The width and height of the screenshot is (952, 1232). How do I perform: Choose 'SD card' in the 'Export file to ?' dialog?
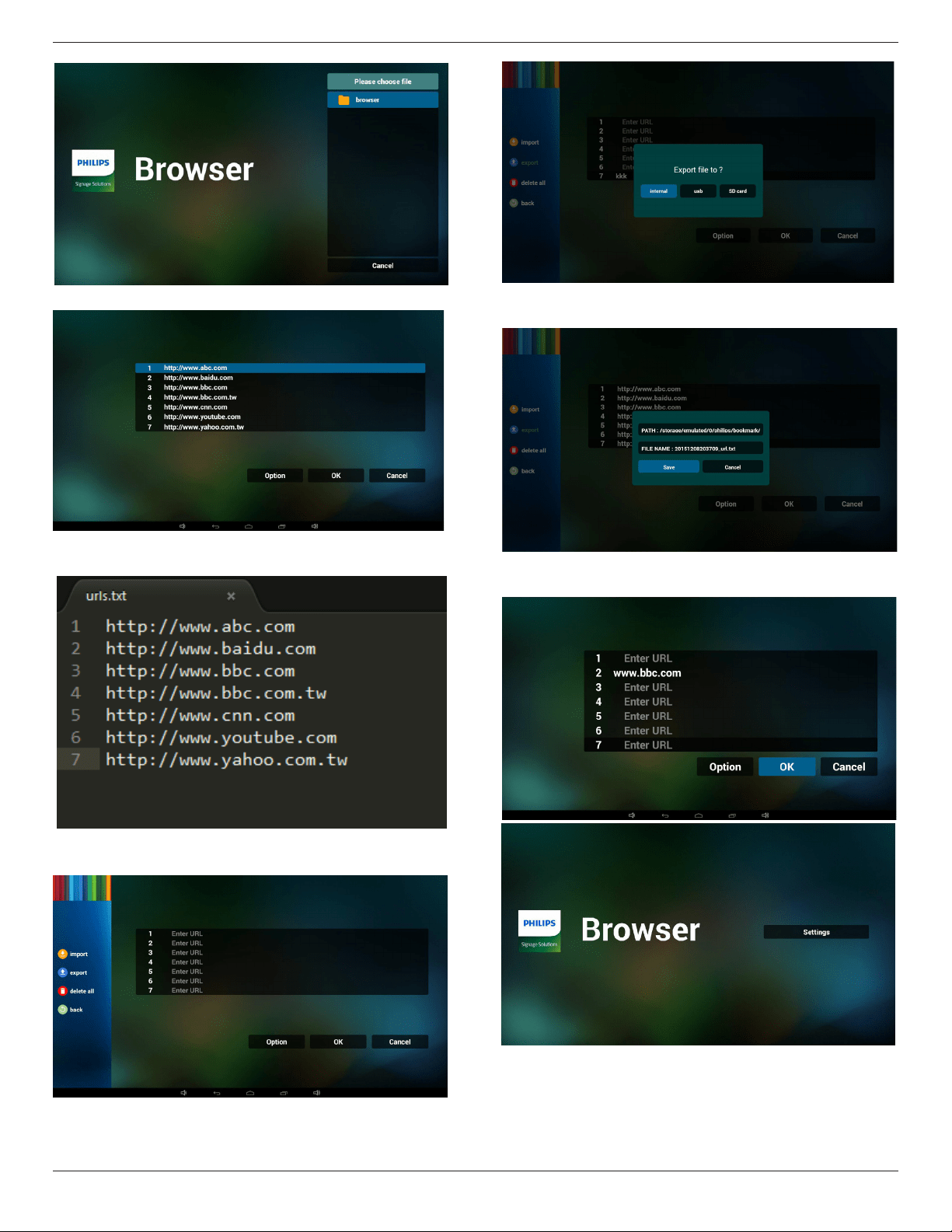pyautogui.click(x=738, y=191)
